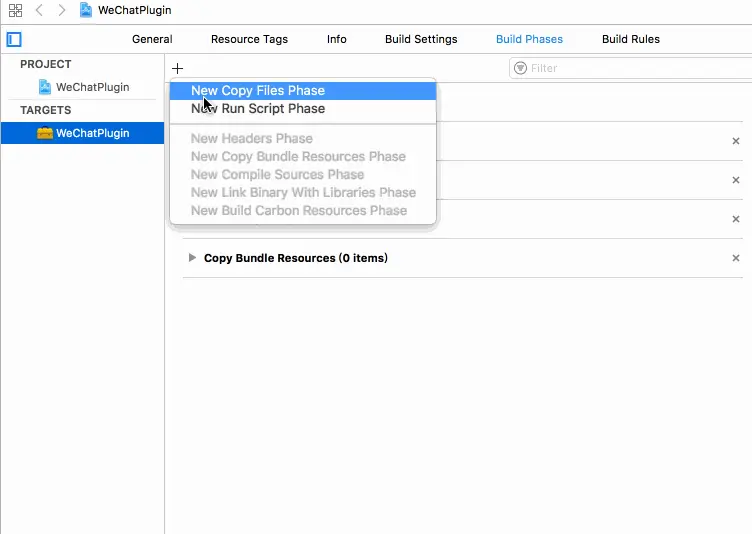Open the related items grid icon

(15, 10)
